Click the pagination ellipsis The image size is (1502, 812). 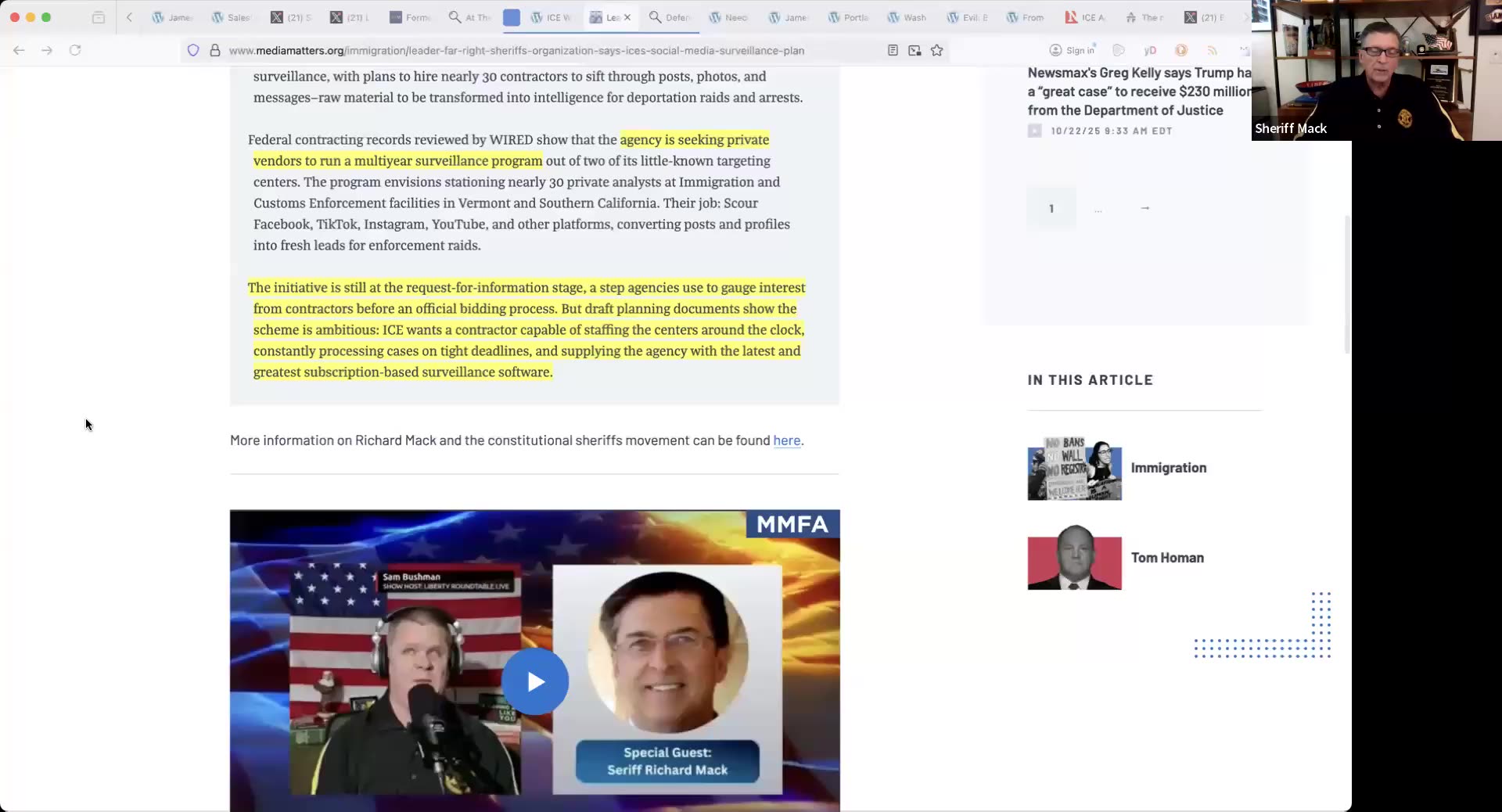point(1098,210)
